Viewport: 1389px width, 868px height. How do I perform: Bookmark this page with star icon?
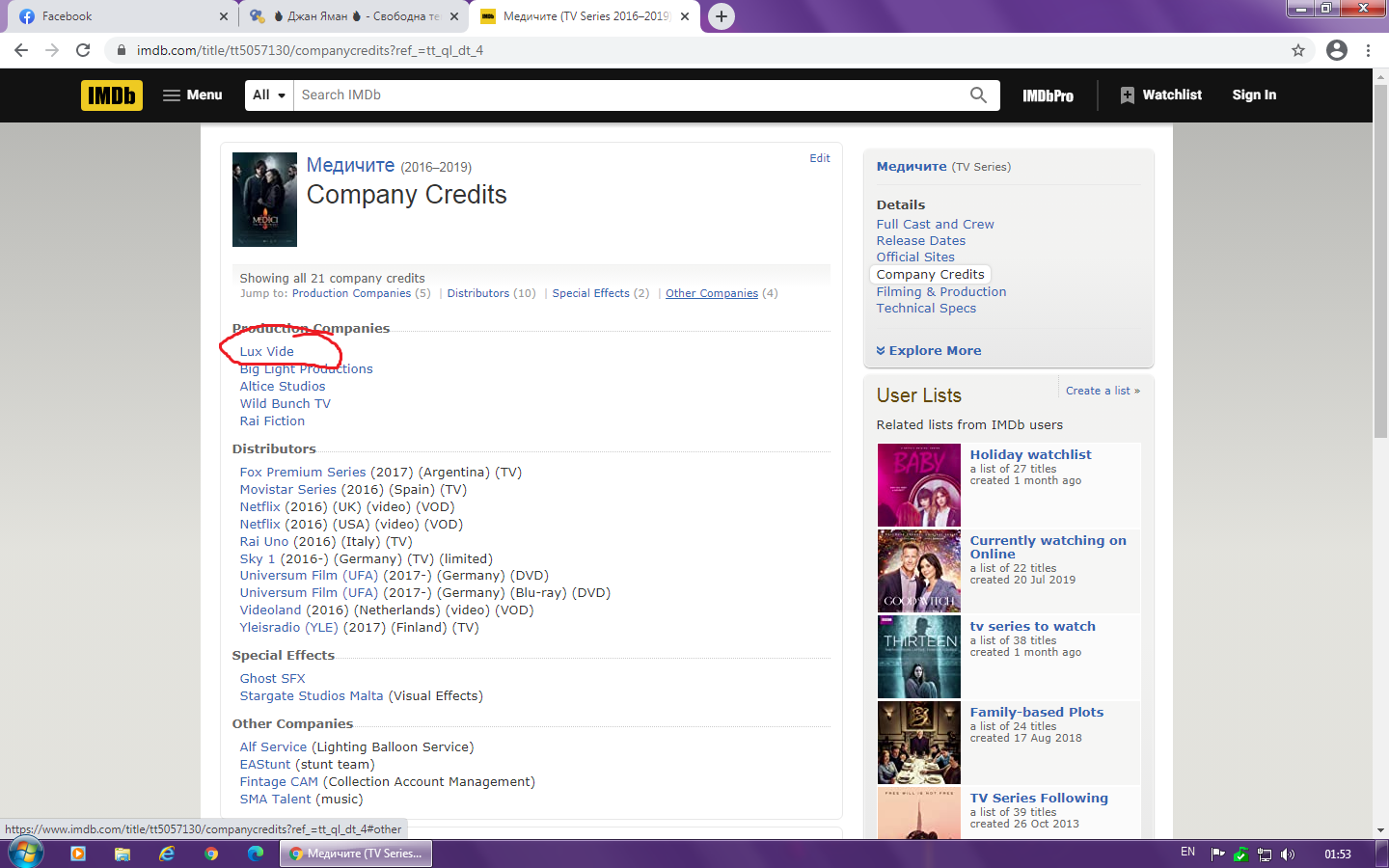[1298, 50]
